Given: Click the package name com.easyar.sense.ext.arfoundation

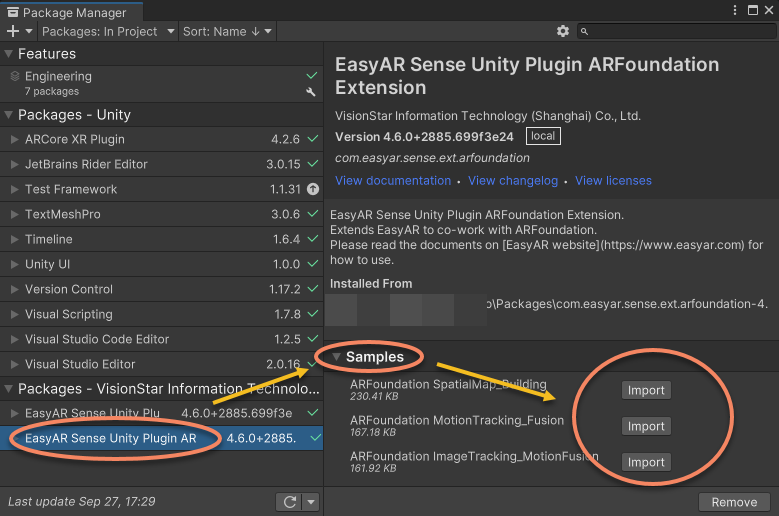Looking at the screenshot, I should tap(432, 158).
